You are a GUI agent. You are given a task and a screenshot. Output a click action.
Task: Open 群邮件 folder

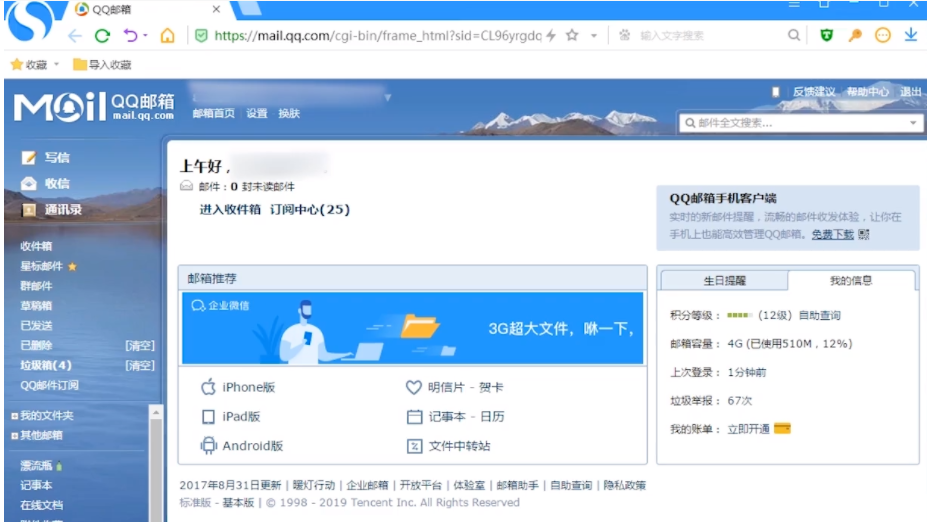click(36, 286)
